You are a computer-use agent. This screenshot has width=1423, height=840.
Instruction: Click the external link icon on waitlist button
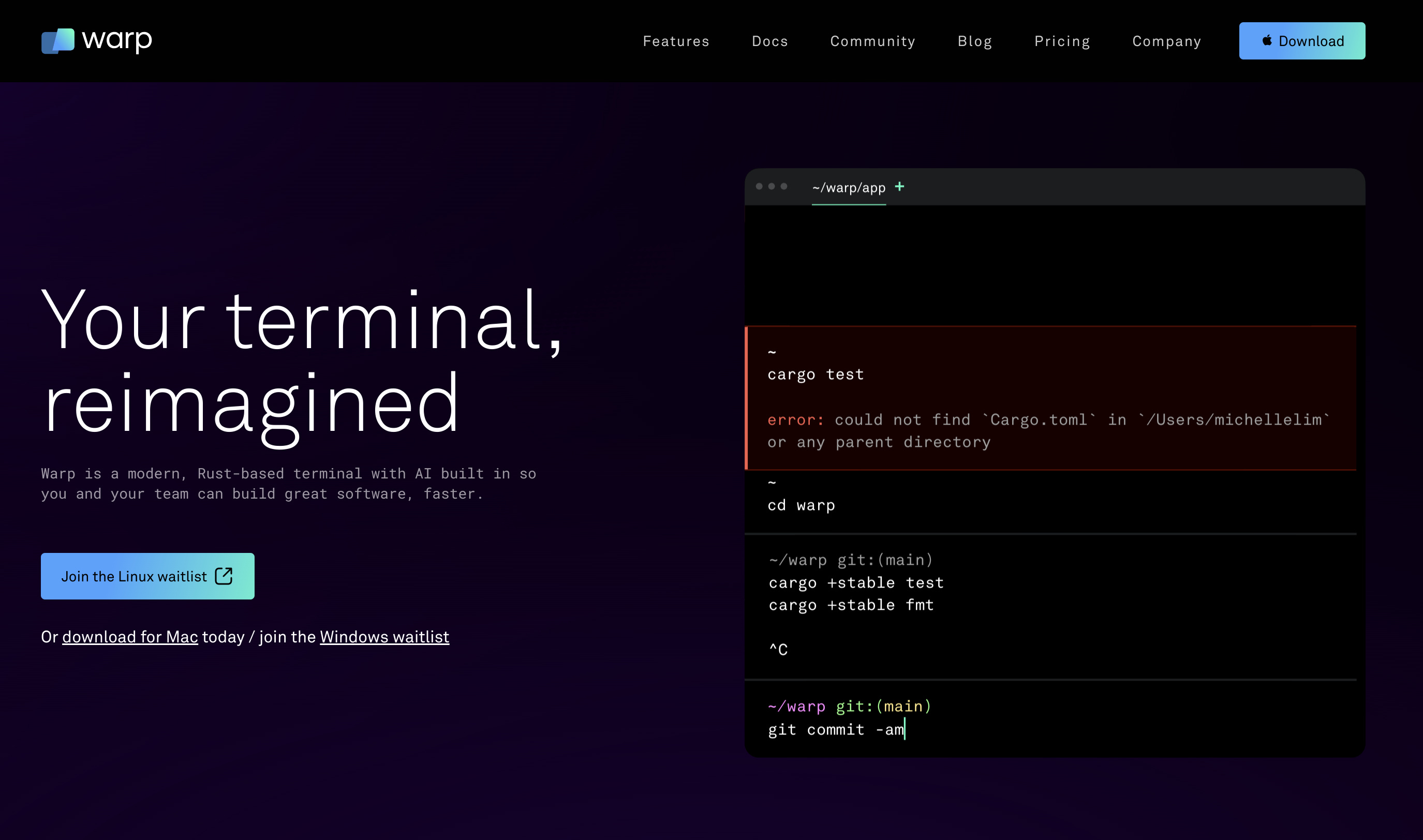pos(224,576)
